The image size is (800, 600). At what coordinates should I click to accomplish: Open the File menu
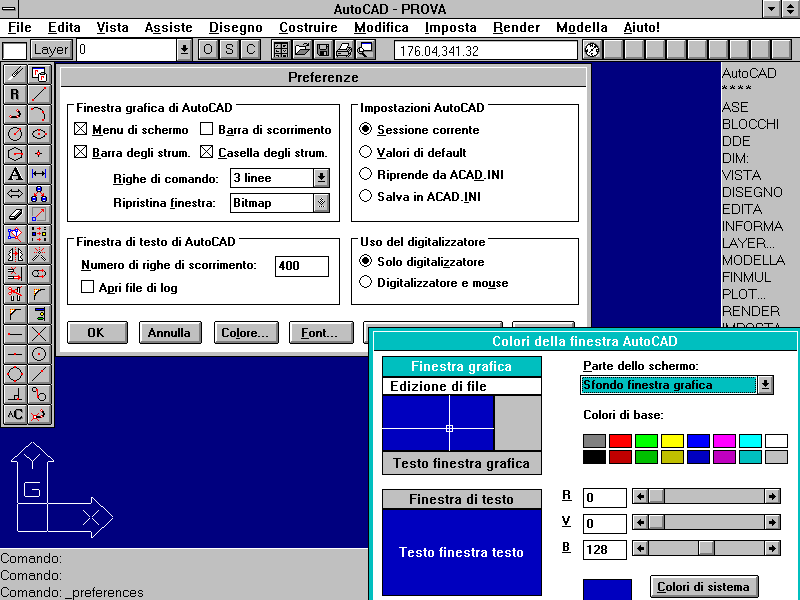(20, 28)
